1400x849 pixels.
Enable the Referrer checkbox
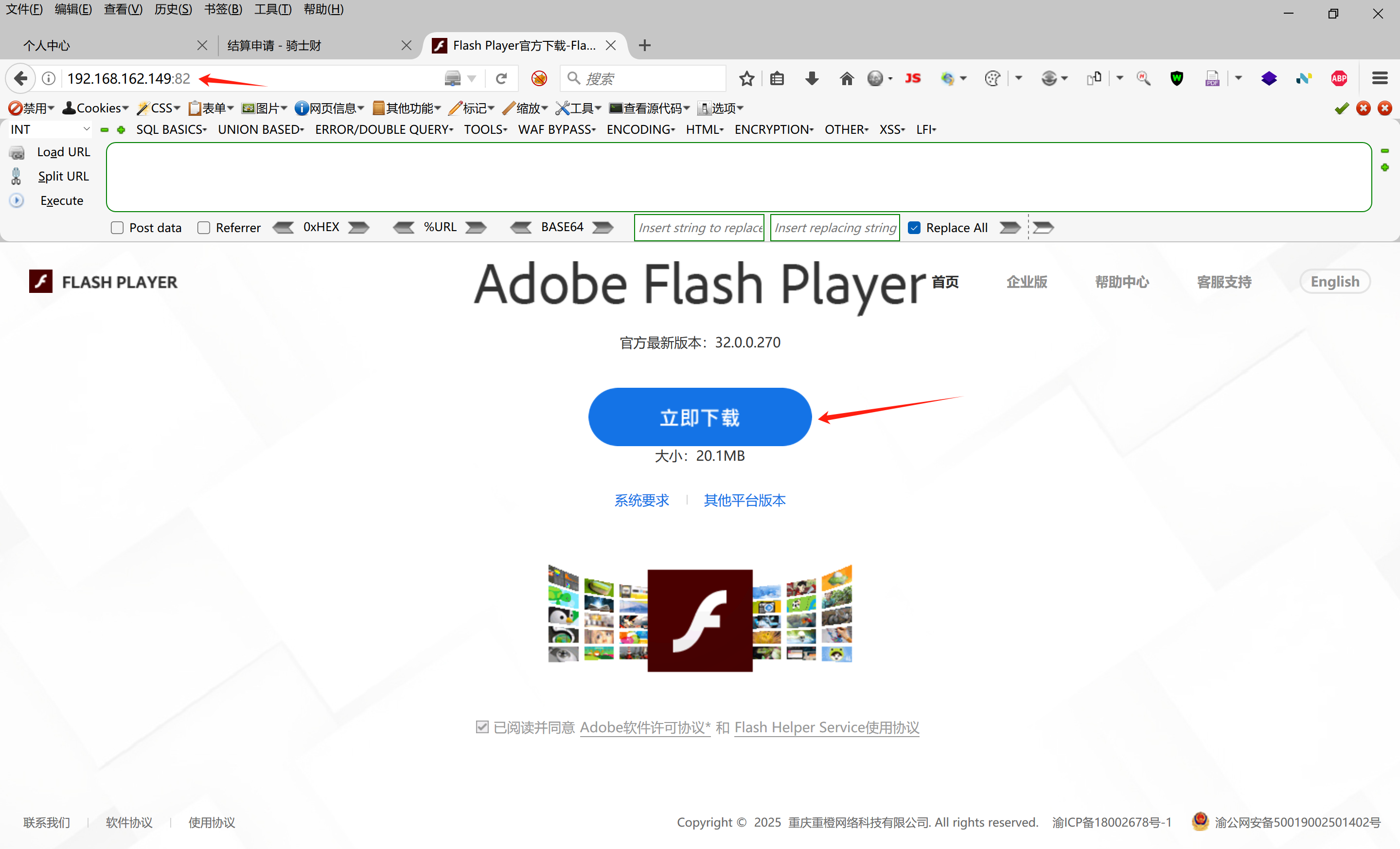203,228
